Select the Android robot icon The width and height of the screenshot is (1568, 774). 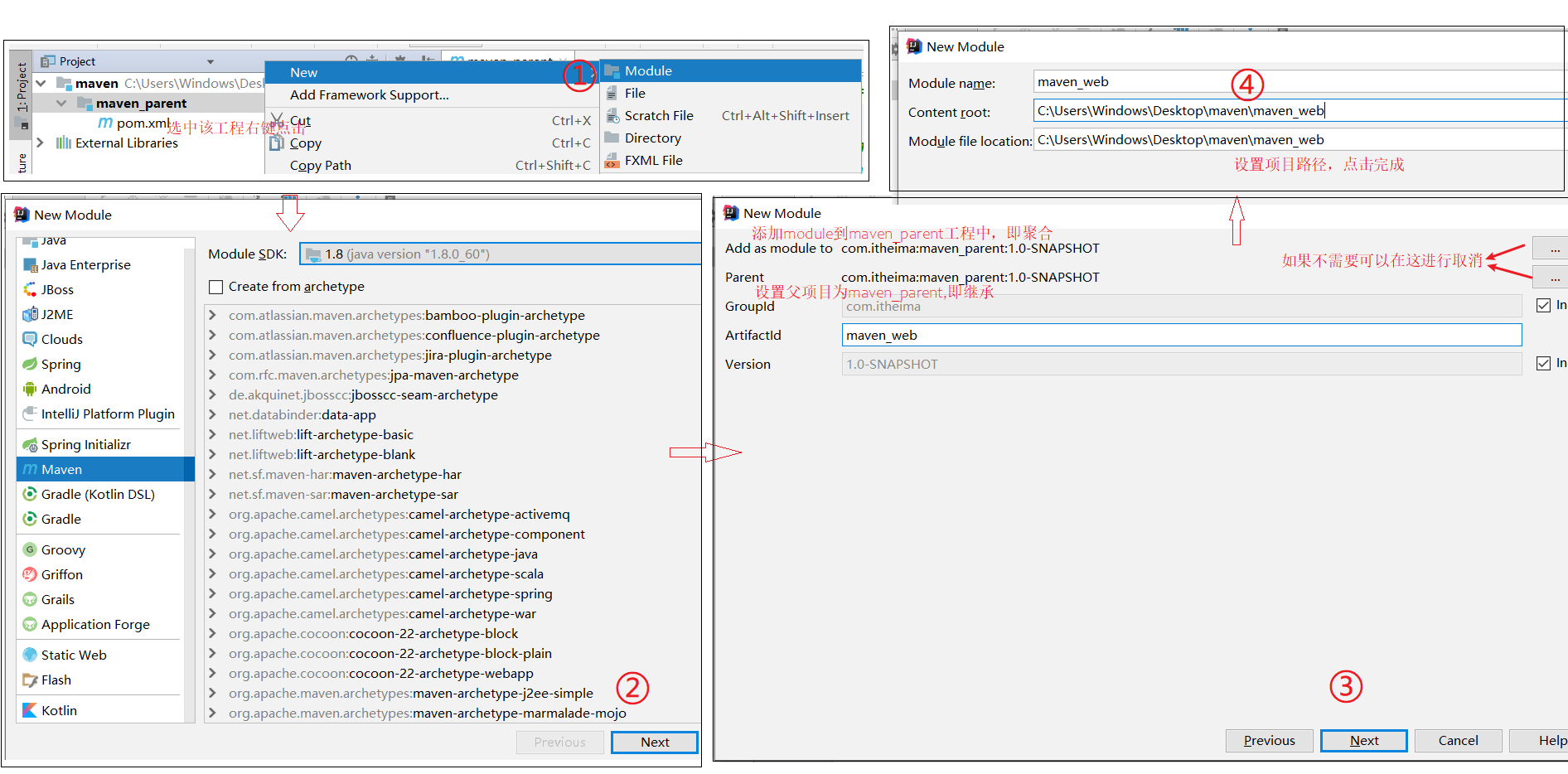click(x=30, y=389)
